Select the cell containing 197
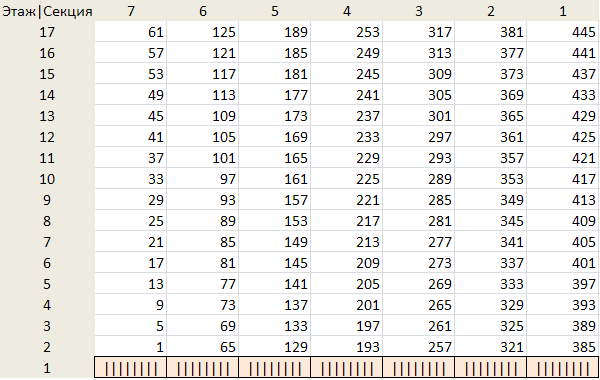Screen dimensions: 600x380 [x=346, y=326]
